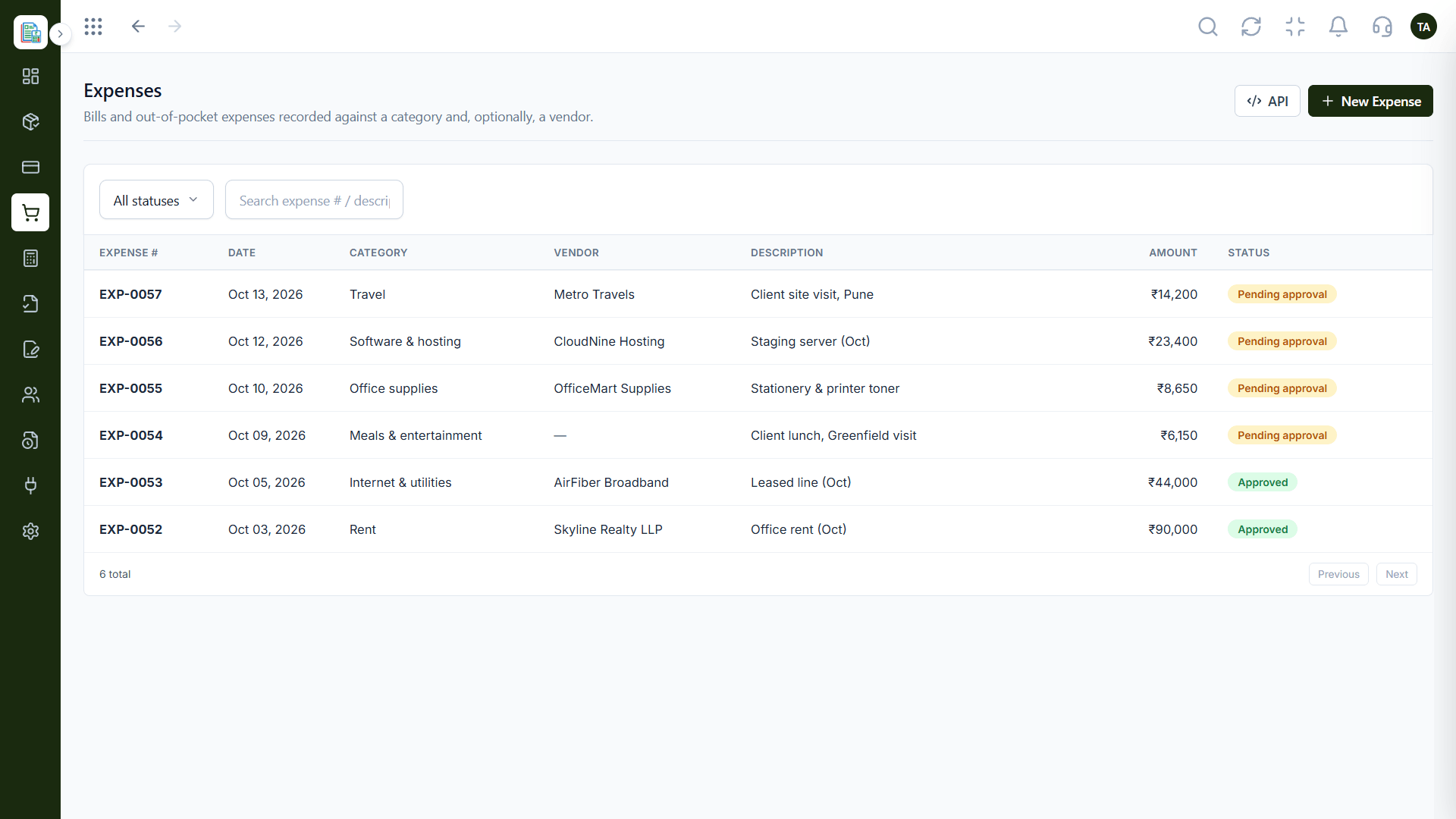Open the products box icon in sidebar

(30, 122)
